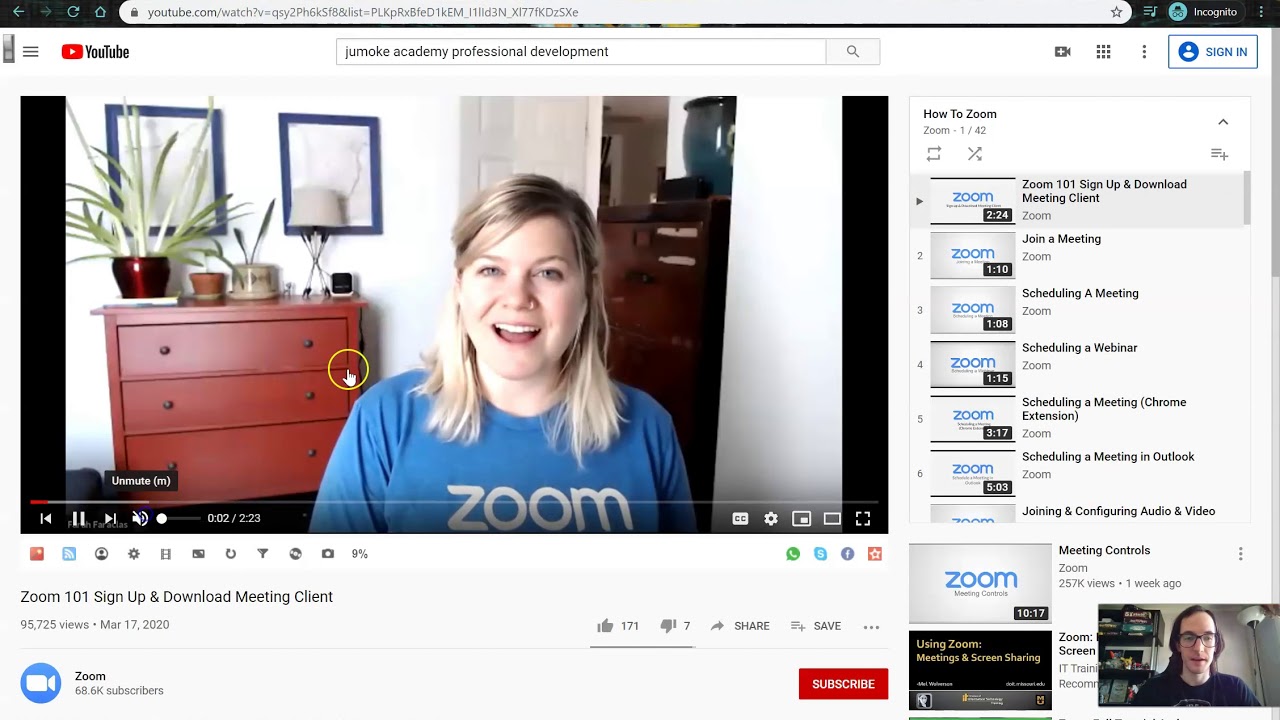Screen dimensions: 1280x720
Task: Select Zoom 101 Sign Up playlist item
Action: click(1079, 200)
